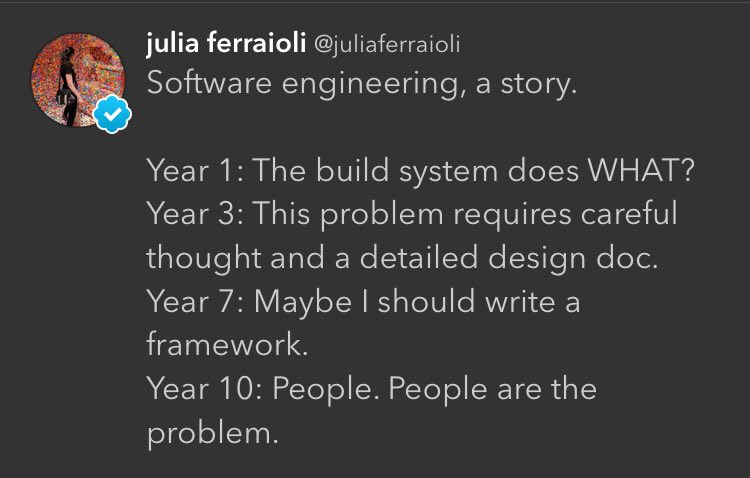
Task: Select the "Software engineering, a story." line
Action: pyautogui.click(x=362, y=84)
